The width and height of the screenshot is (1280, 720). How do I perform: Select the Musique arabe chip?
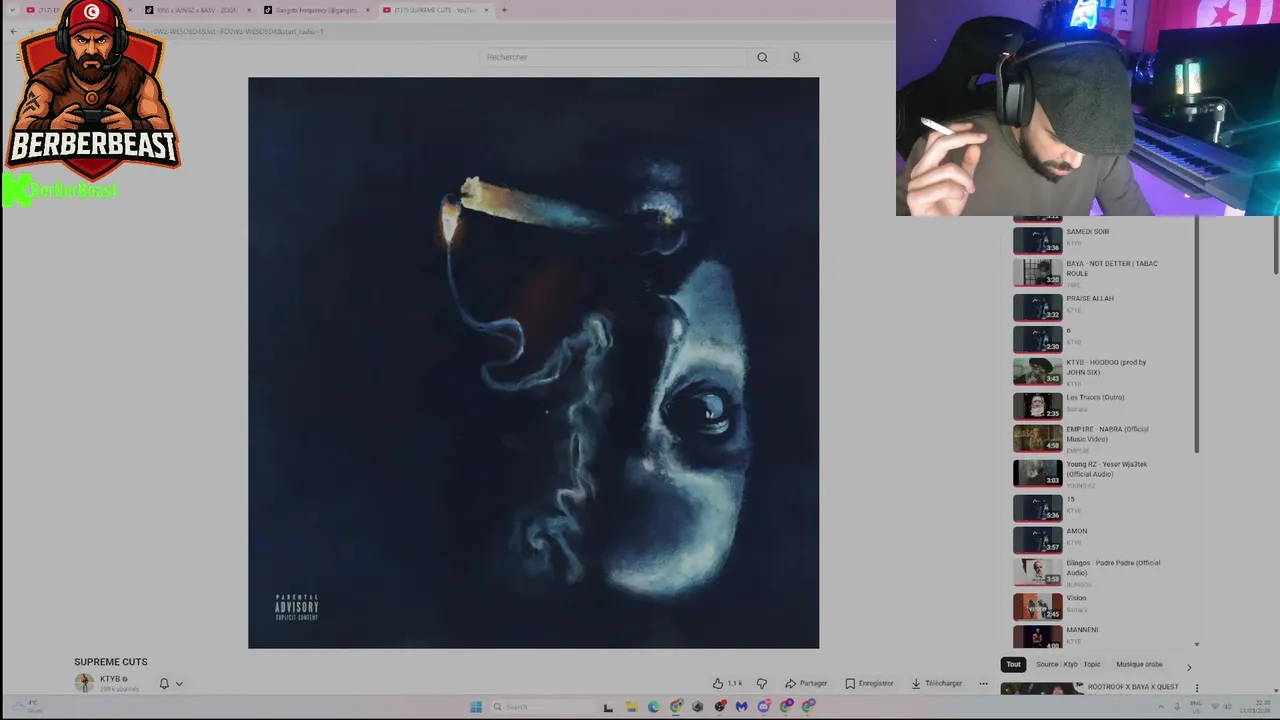pos(1139,665)
